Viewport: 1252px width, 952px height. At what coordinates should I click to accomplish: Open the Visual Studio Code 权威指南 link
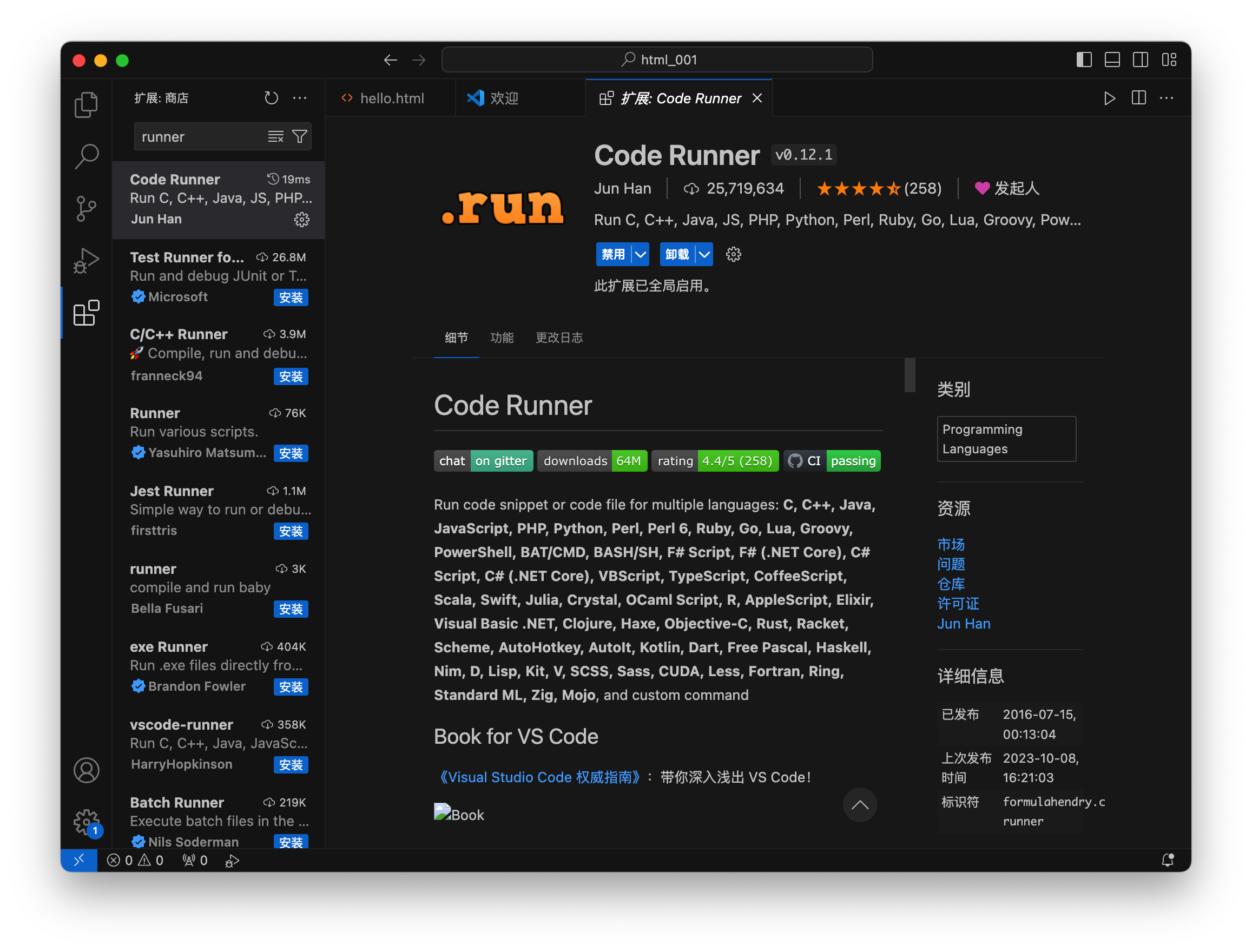(539, 777)
